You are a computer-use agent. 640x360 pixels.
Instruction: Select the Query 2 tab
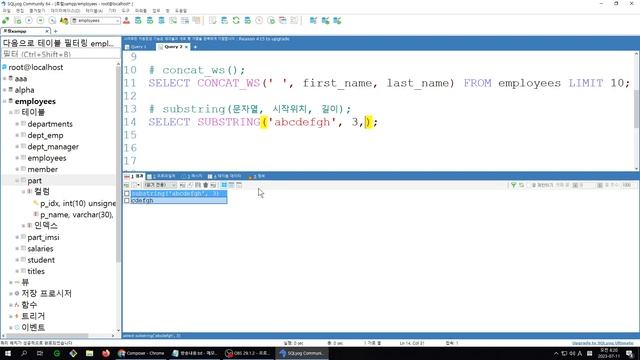pyautogui.click(x=172, y=47)
